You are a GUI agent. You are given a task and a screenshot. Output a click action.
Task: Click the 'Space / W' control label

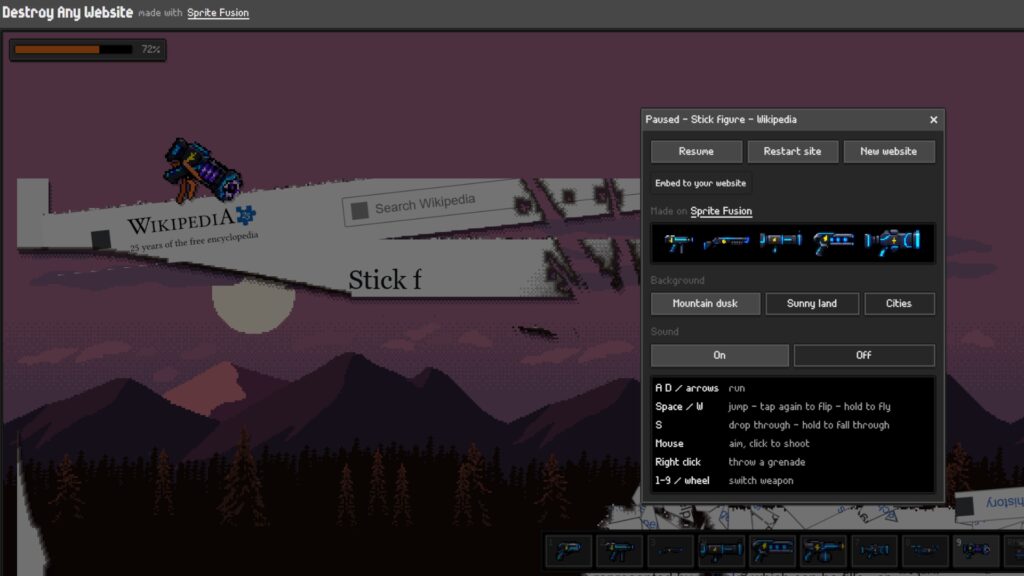tap(679, 406)
